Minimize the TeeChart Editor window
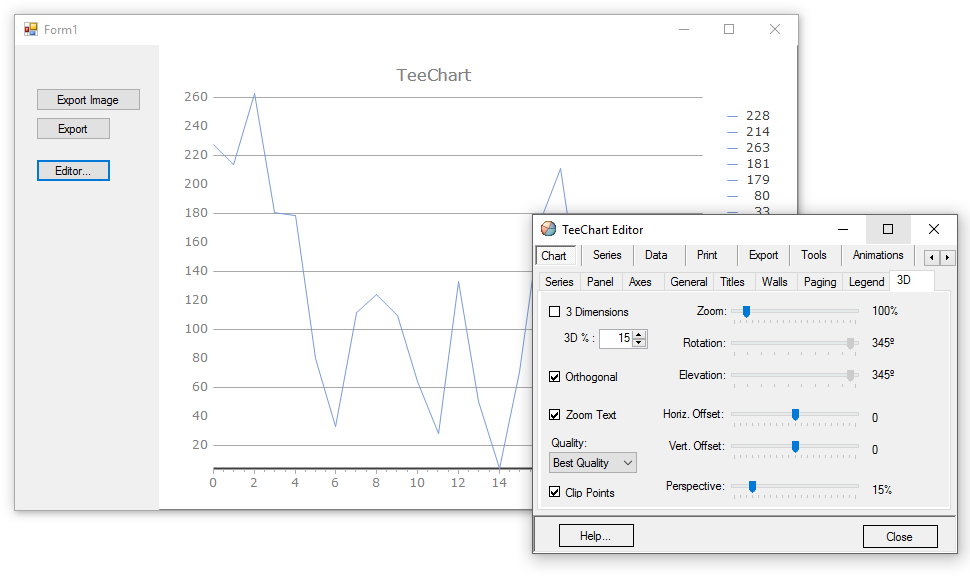Image resolution: width=970 pixels, height=578 pixels. (843, 229)
